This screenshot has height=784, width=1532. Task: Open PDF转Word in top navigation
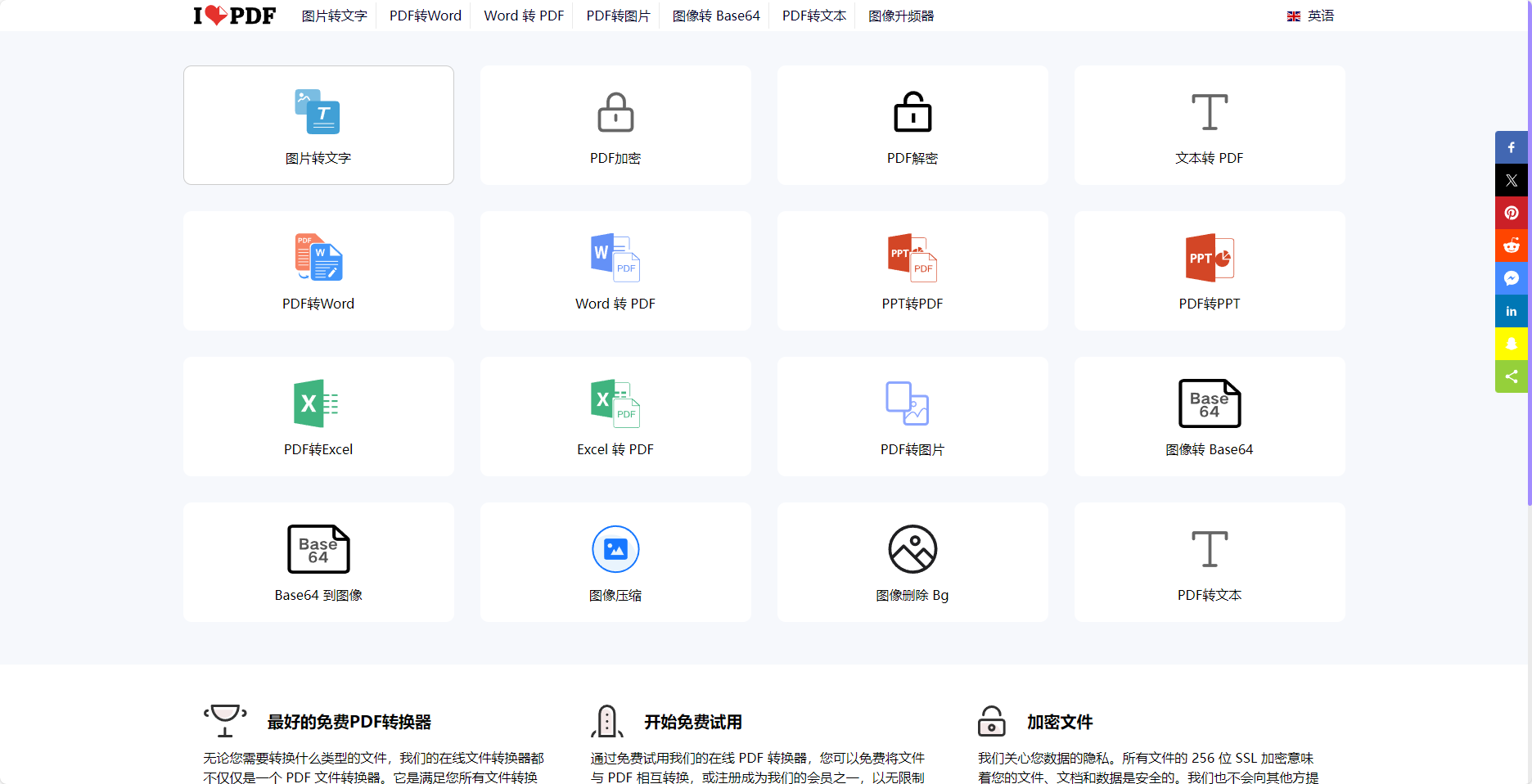(x=426, y=16)
